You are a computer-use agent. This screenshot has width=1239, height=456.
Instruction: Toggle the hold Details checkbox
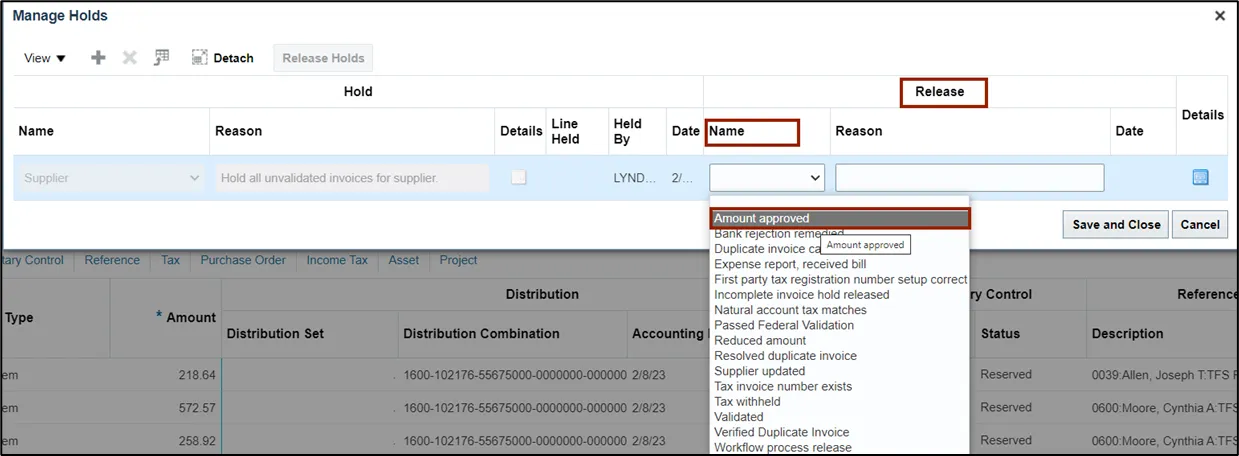pyautogui.click(x=518, y=177)
